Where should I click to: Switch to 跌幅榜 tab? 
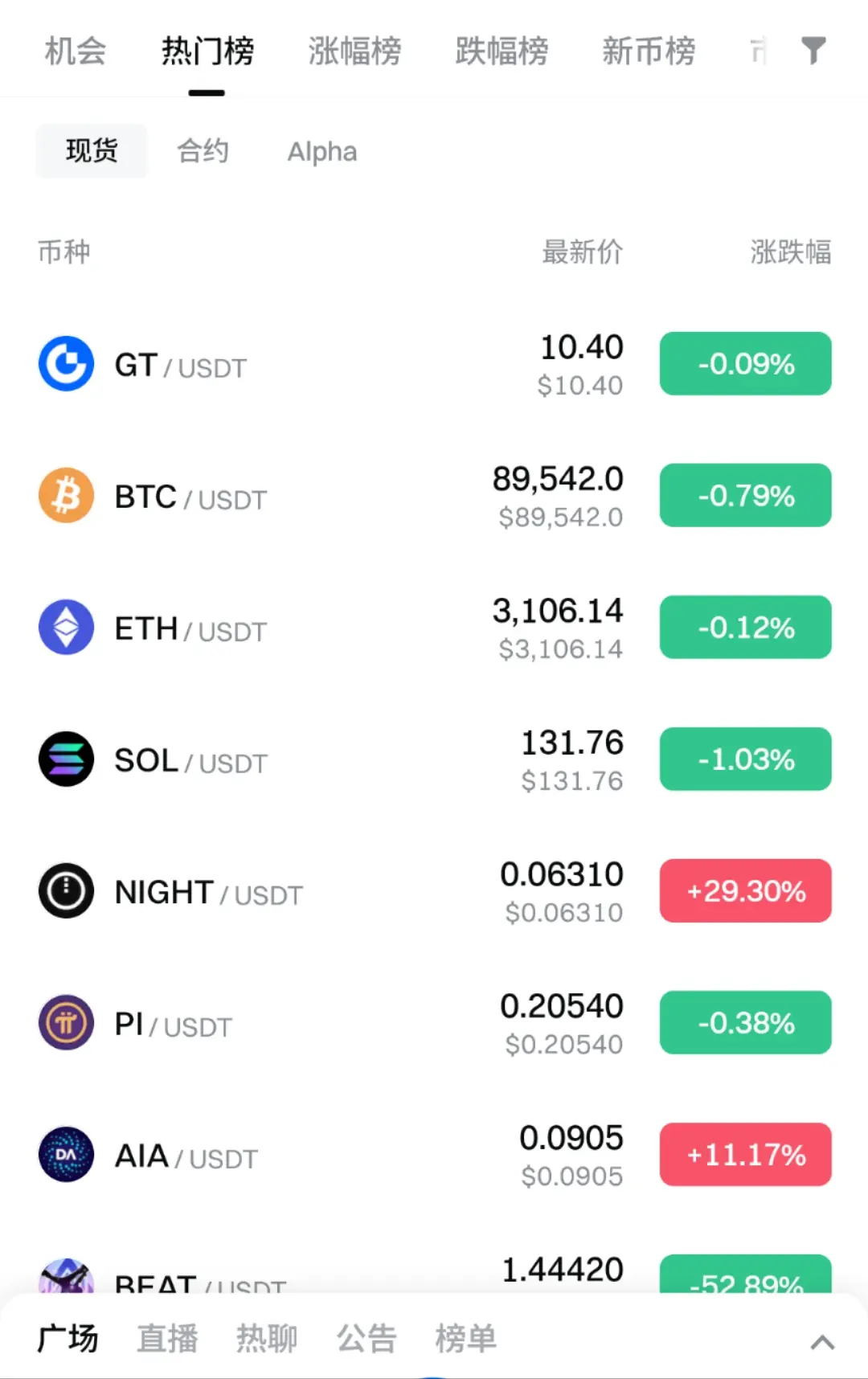coord(502,51)
